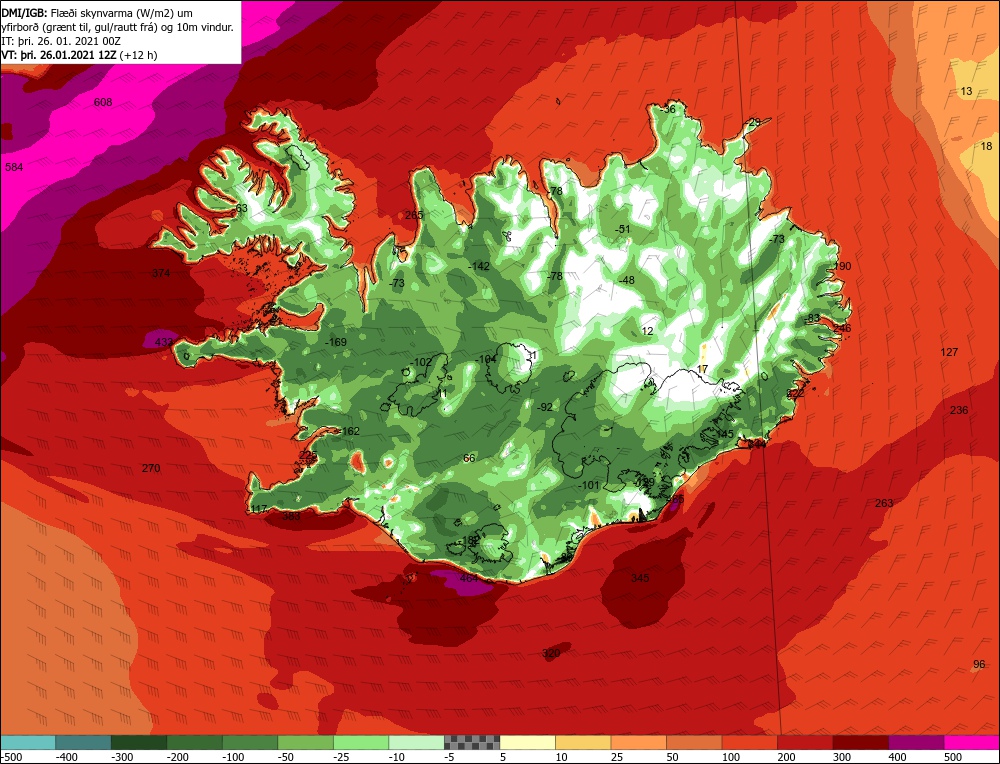Click the '236' flux value on the map
This screenshot has height=764, width=1000.
pos(959,410)
